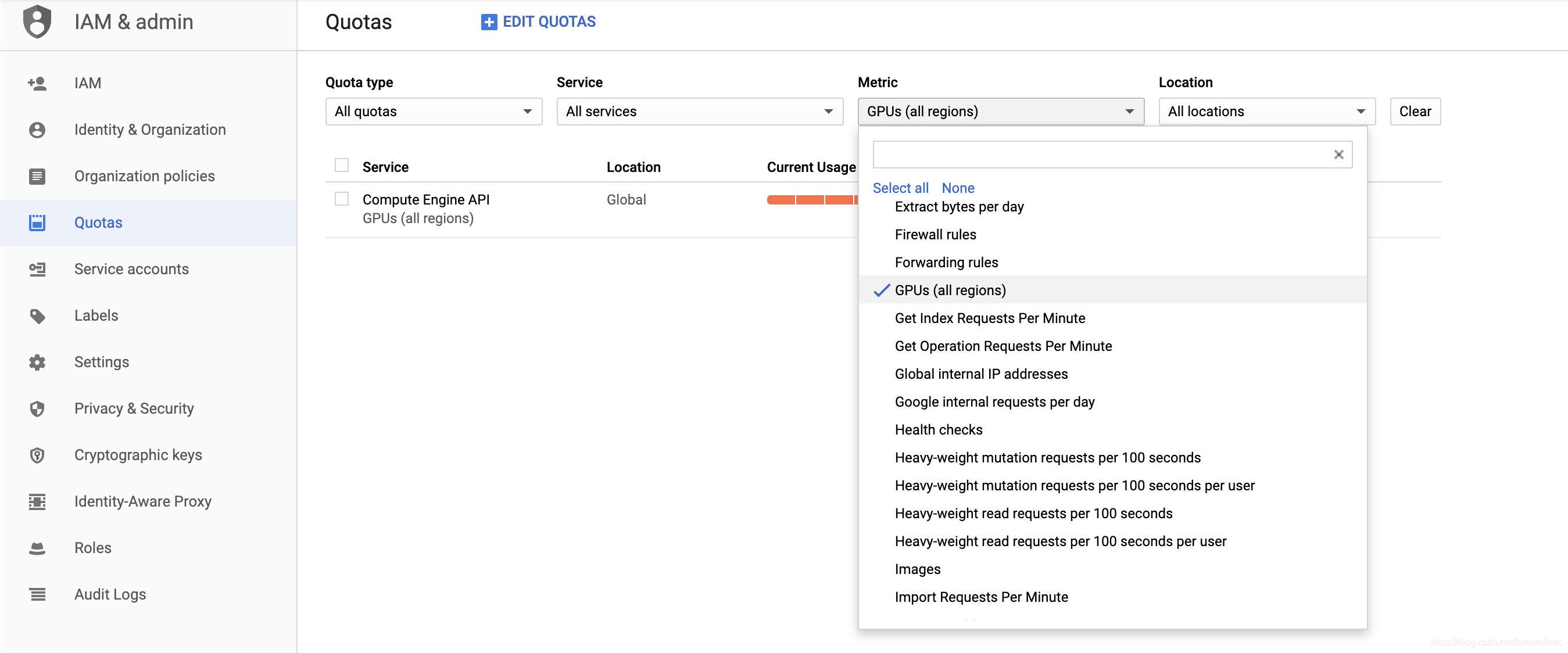1568x653 pixels.
Task: Click the IAM add-person sidebar icon
Action: pos(37,82)
